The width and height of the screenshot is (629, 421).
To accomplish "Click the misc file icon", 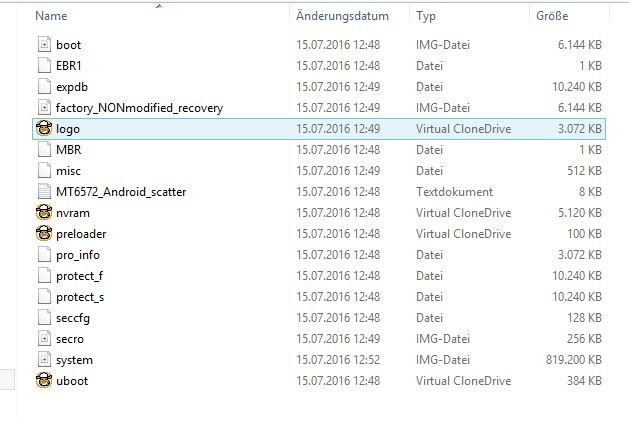I will [x=44, y=171].
